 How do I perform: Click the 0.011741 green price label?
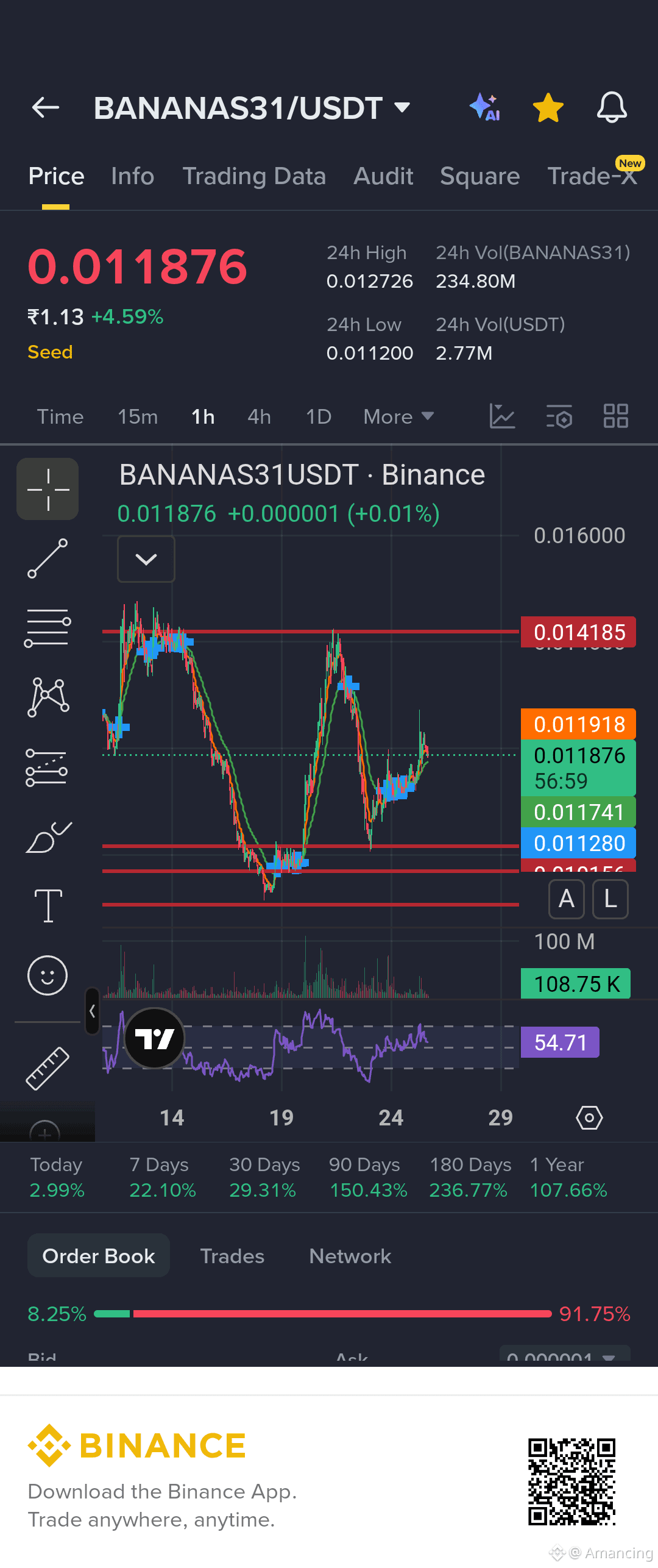578,812
